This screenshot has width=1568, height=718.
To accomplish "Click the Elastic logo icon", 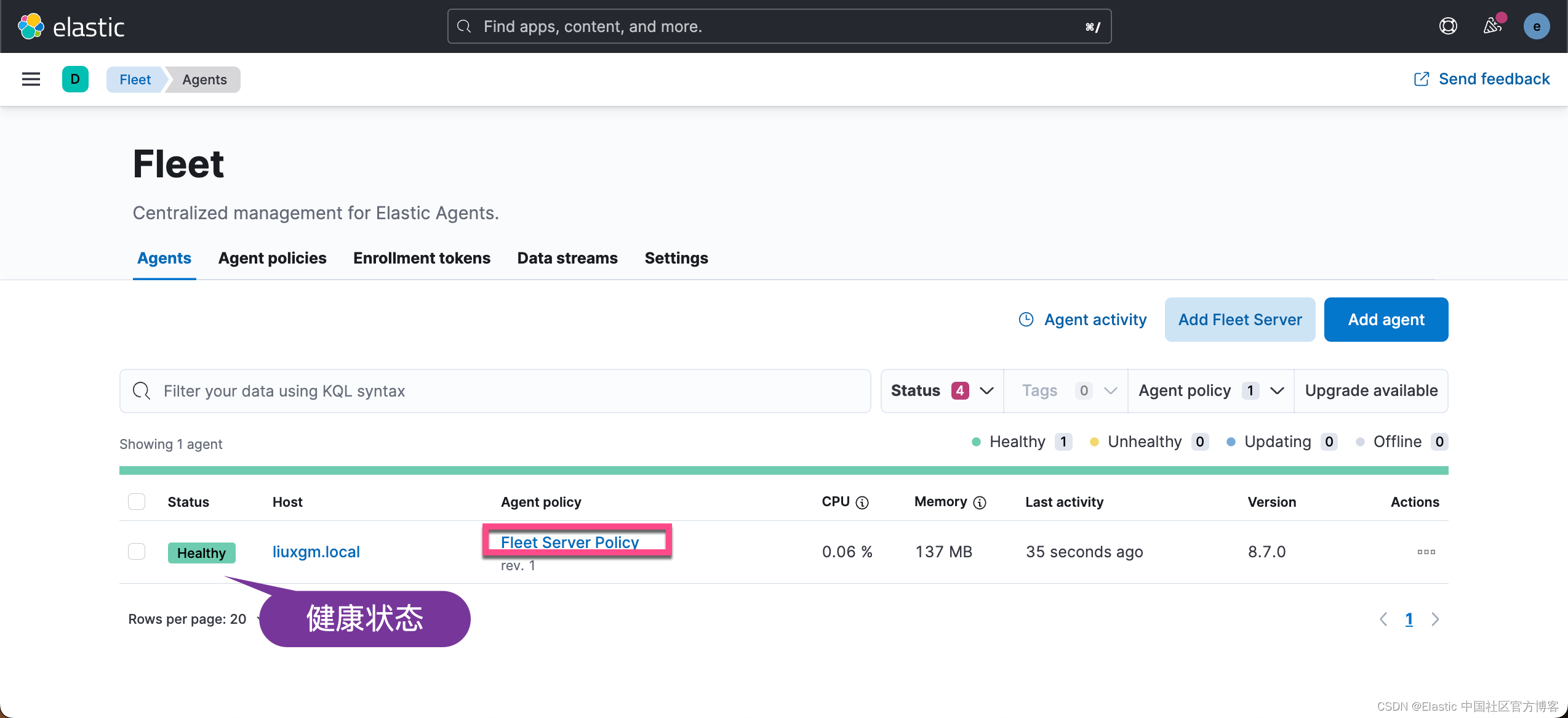I will point(30,26).
